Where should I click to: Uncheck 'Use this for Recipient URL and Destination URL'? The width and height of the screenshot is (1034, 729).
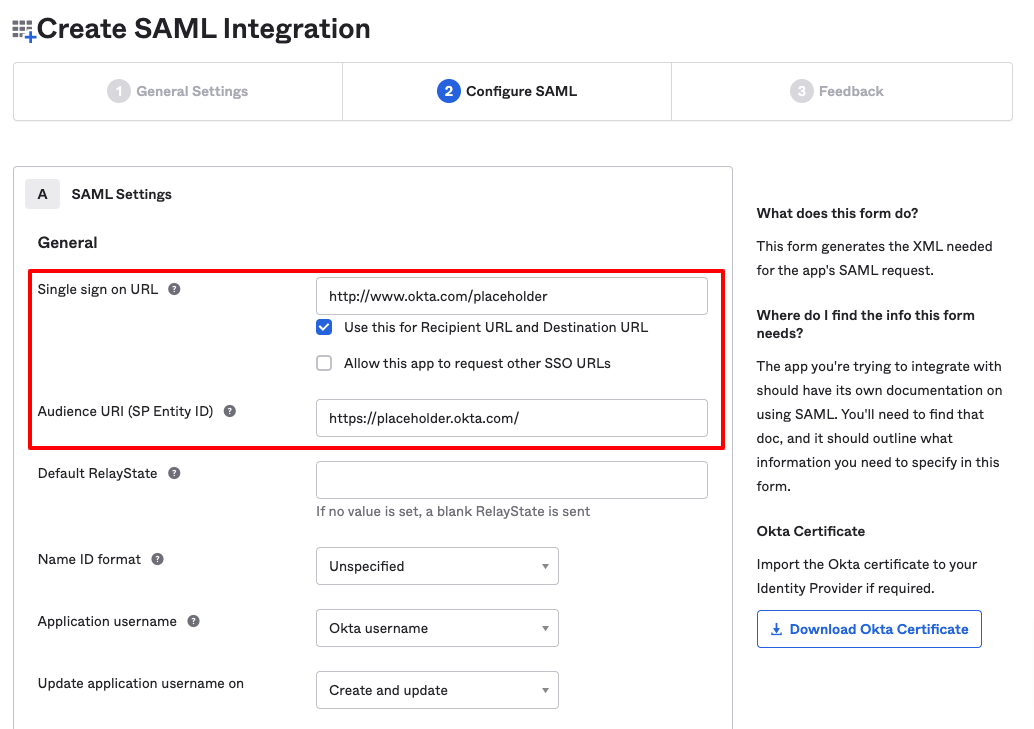click(x=324, y=327)
